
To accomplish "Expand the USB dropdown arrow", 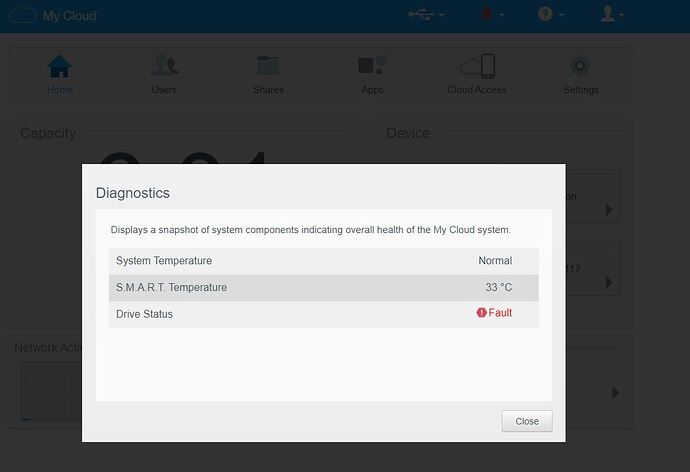I will [442, 15].
